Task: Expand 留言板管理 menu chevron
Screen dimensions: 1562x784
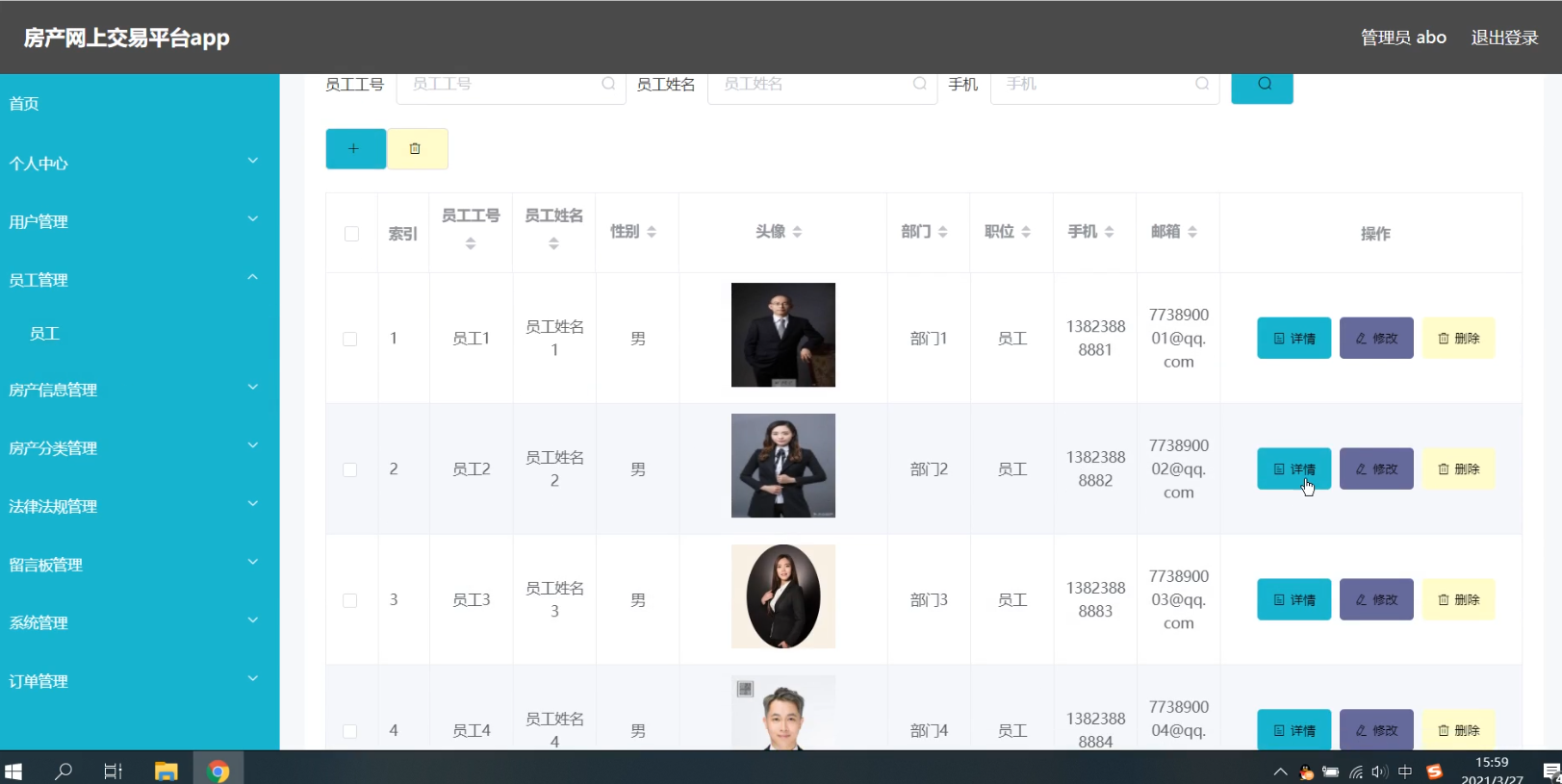Action: 253,562
